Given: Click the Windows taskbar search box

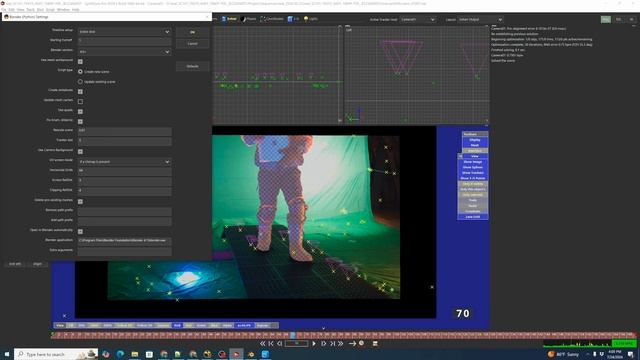Looking at the screenshot, I should (x=56, y=354).
